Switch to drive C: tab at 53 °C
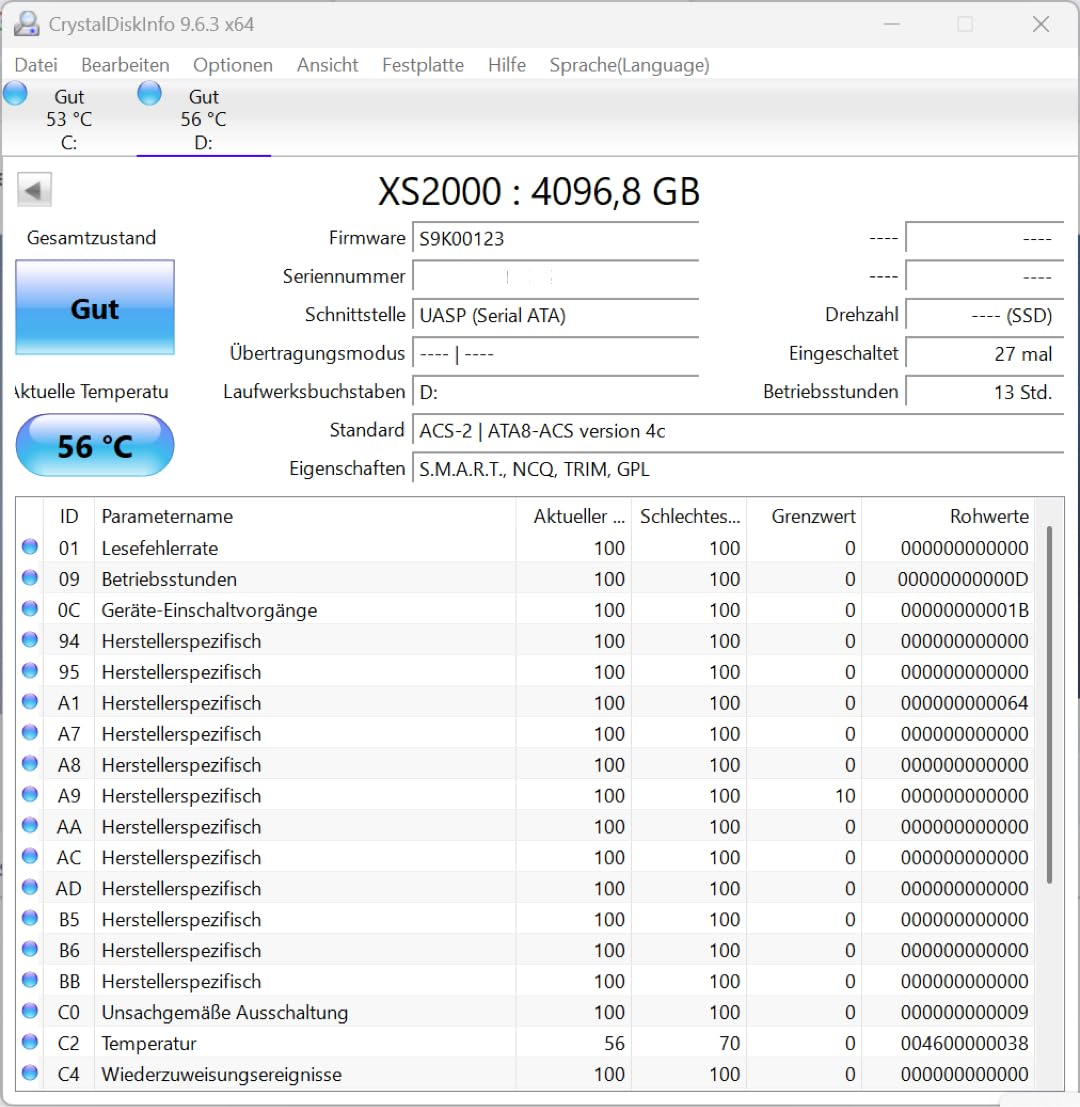 click(68, 119)
